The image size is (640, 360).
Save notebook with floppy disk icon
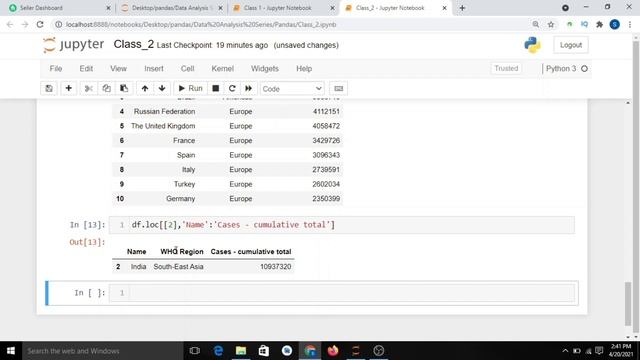point(49,89)
